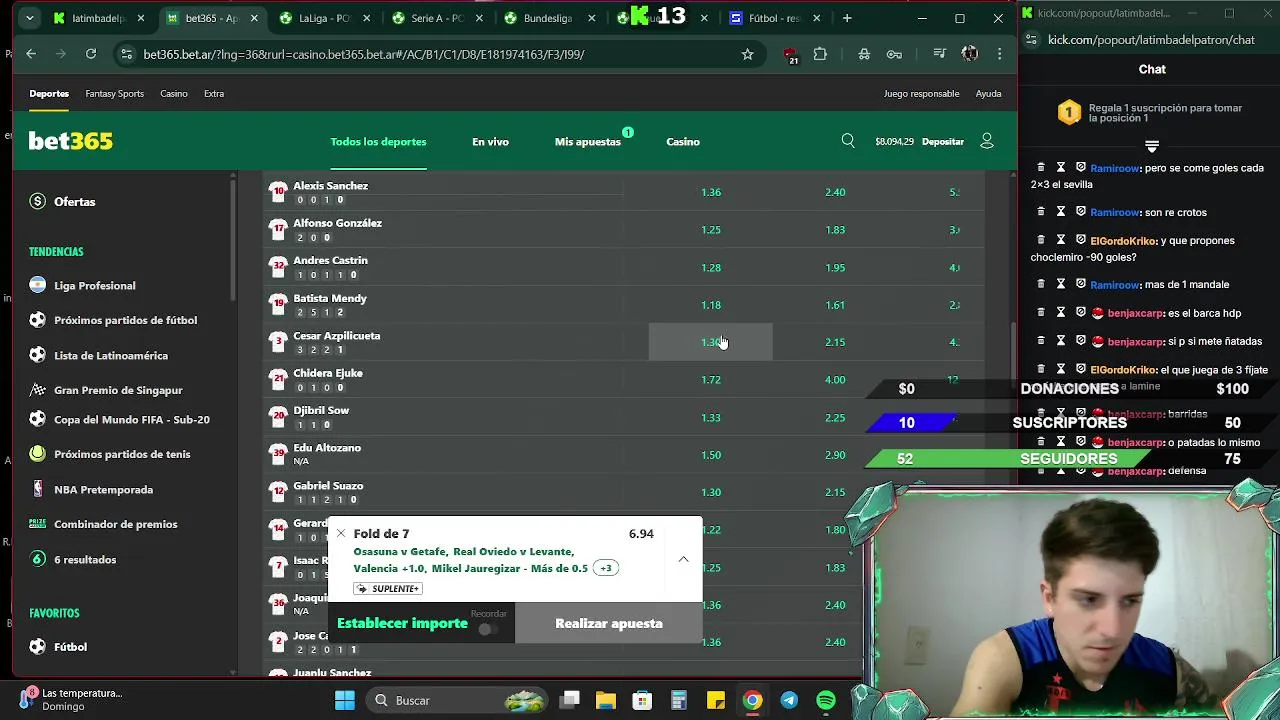Open browser extensions puzzle icon

pyautogui.click(x=820, y=54)
